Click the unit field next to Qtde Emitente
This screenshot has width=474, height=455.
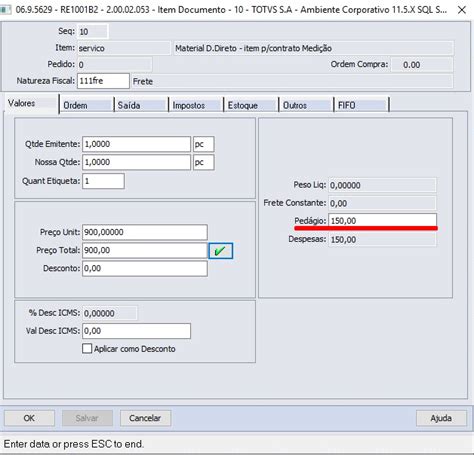point(204,144)
